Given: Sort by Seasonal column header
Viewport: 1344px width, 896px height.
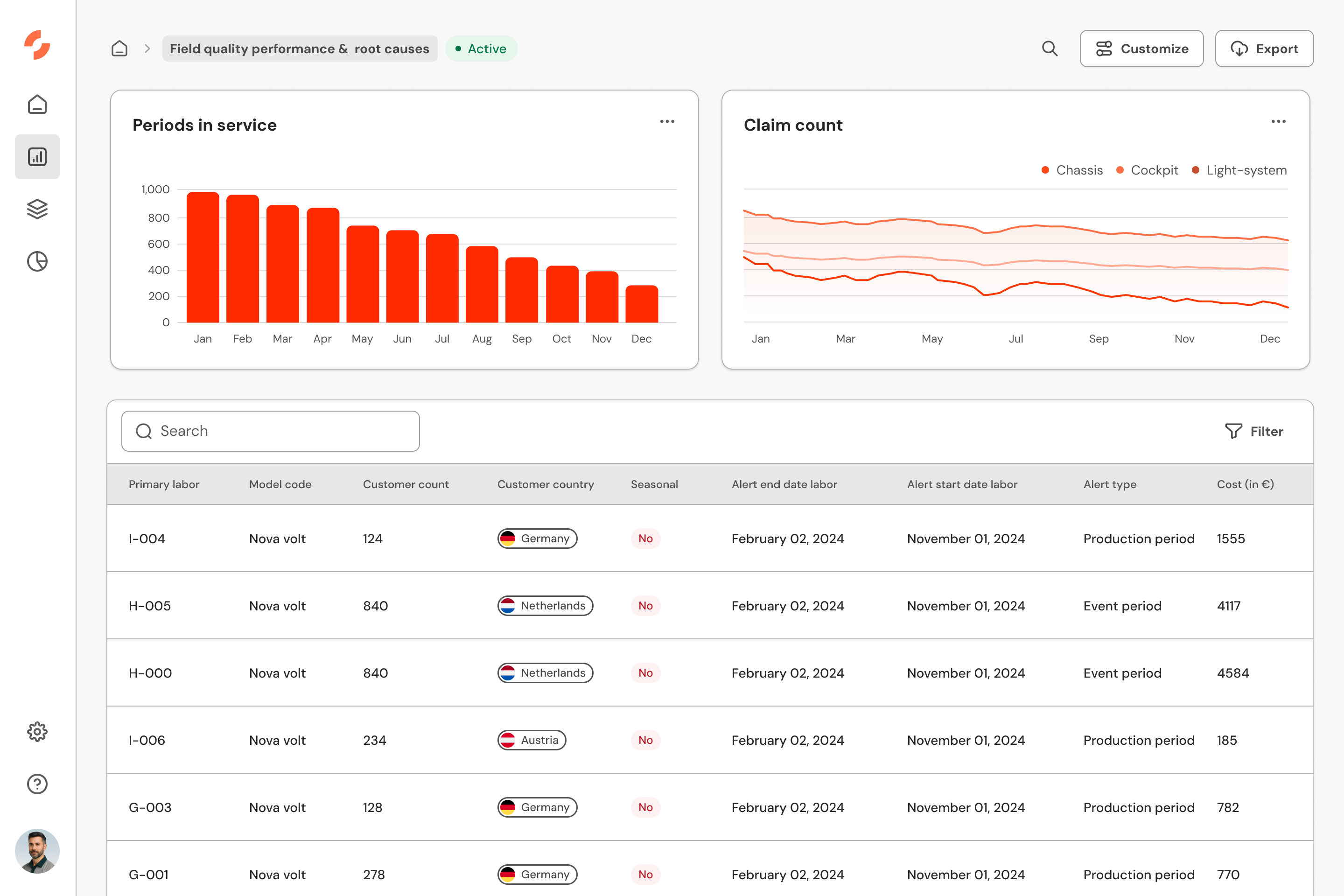Looking at the screenshot, I should tap(654, 484).
